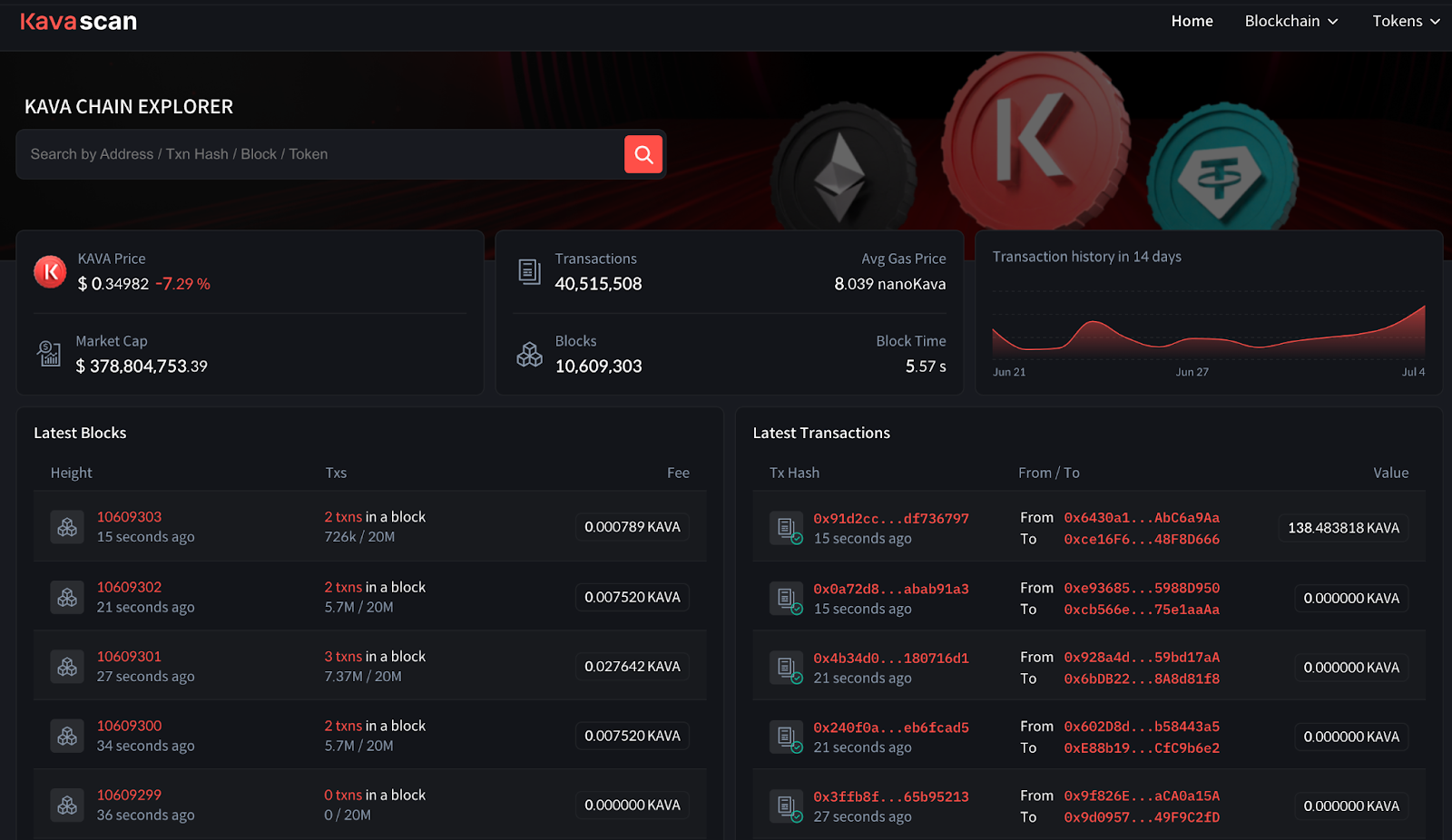1452x840 pixels.
Task: Click the 0.000789 KAVA fee badge
Action: tap(633, 527)
